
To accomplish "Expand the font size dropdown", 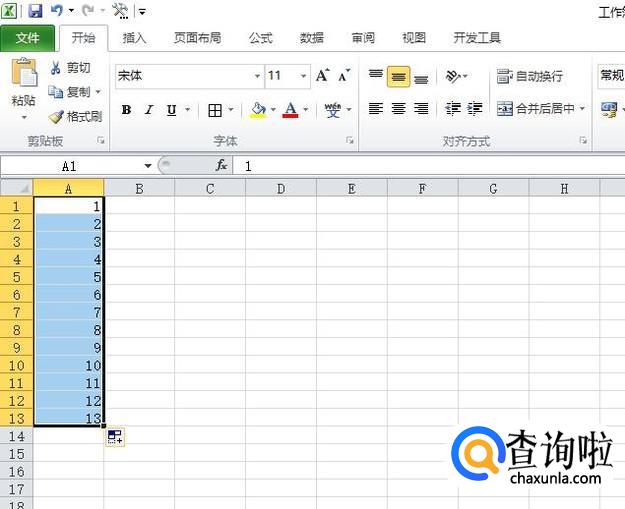I will pos(303,76).
